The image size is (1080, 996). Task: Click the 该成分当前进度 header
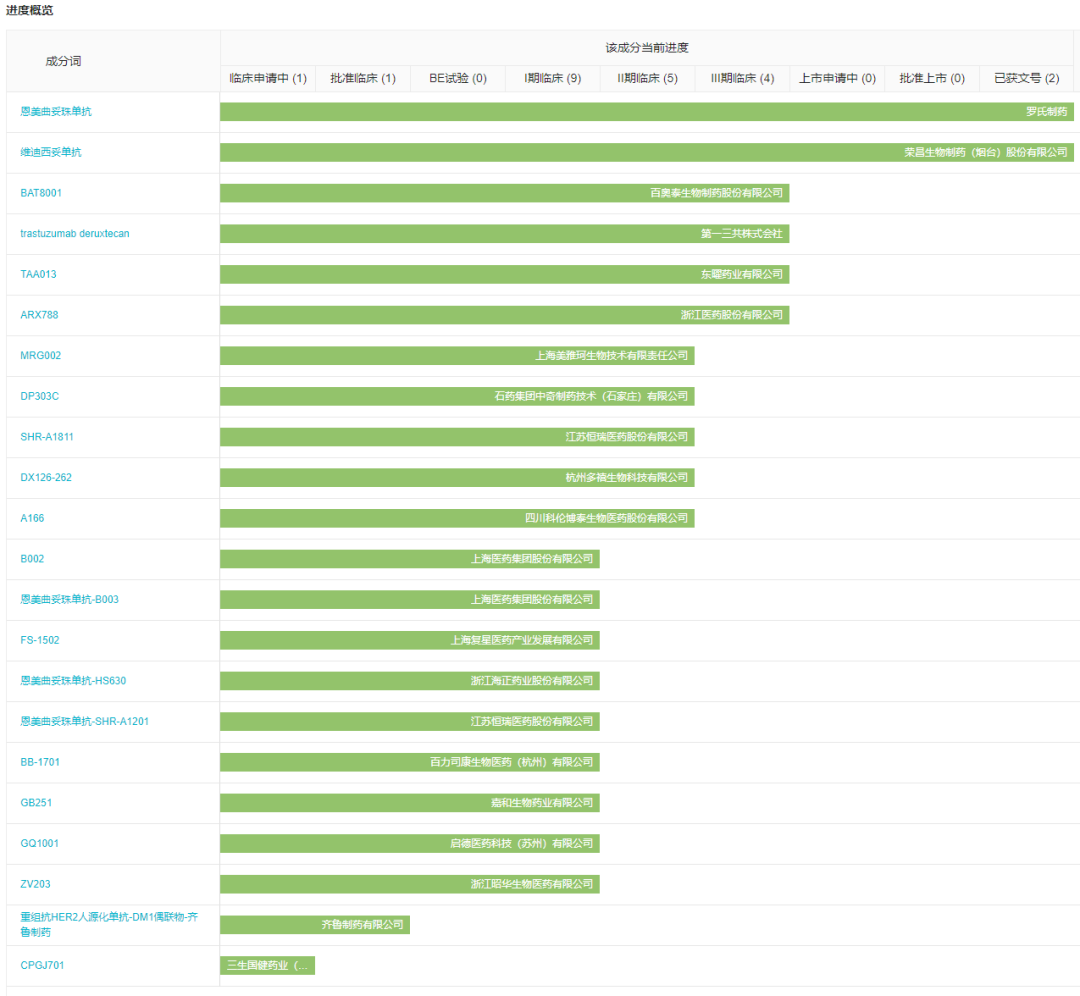647,48
